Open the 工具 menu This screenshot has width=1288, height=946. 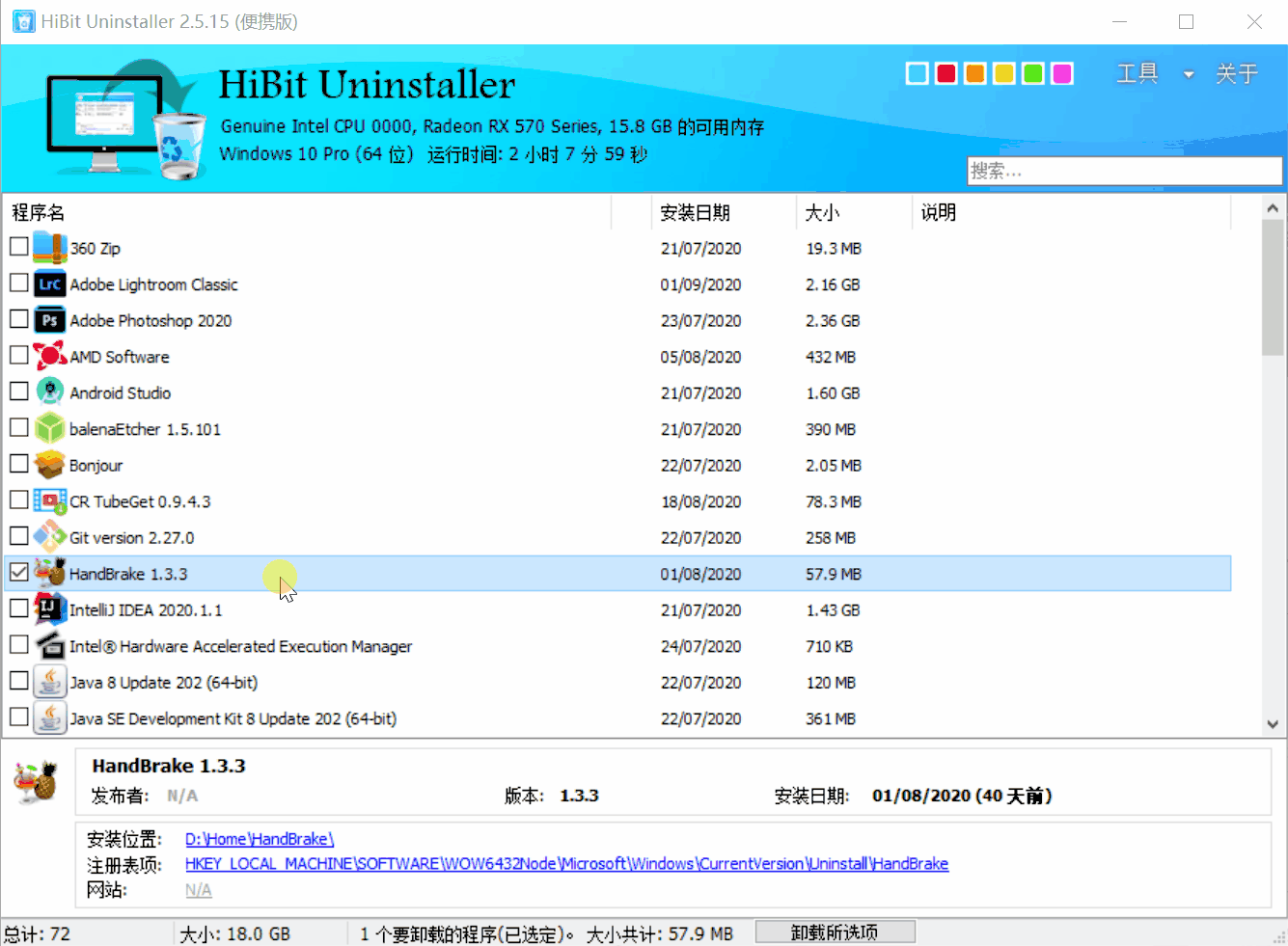(1137, 72)
